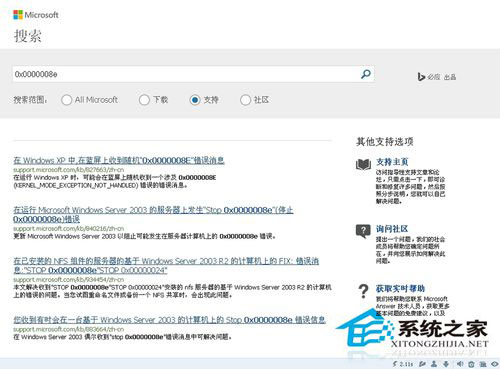
Task: Click the lightning load-time icon in status bar
Action: 395,364
